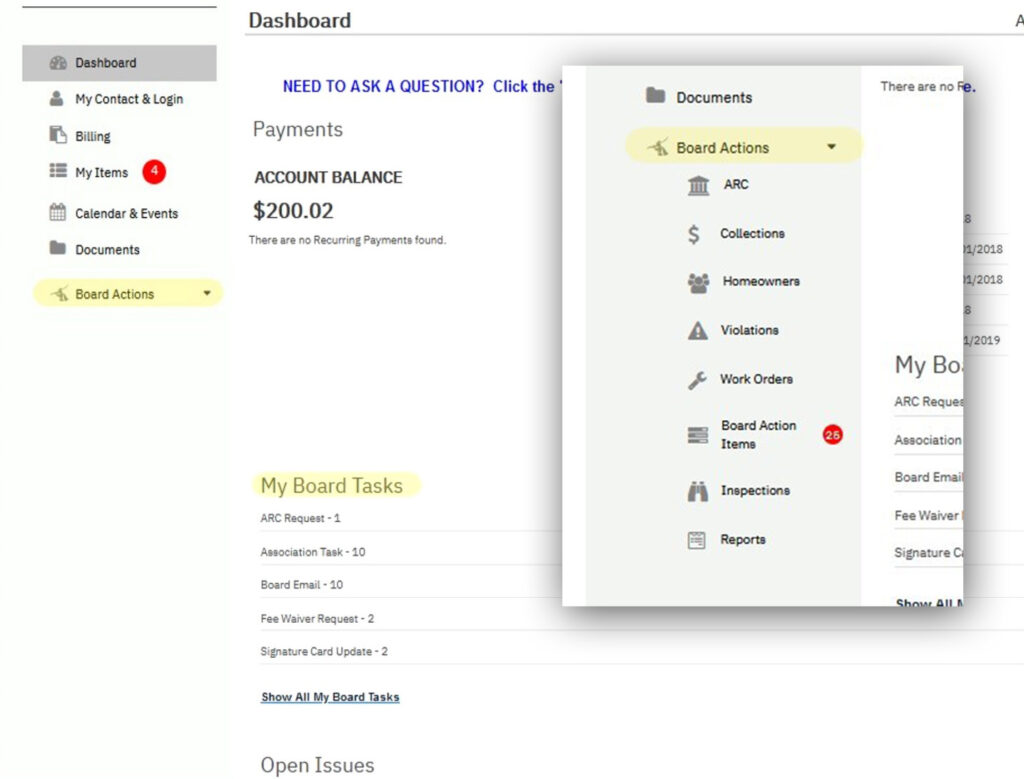This screenshot has height=779, width=1024.
Task: Click the Documents folder icon in the zoomed panel
Action: tap(656, 95)
